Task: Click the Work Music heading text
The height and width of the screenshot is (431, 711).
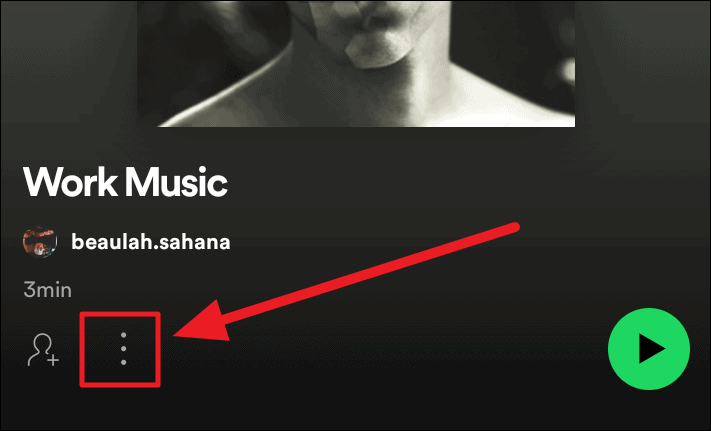Action: 125,182
